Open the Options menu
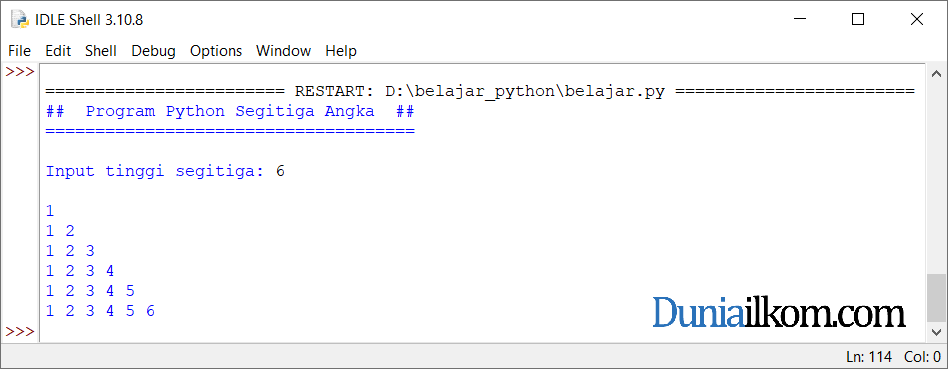 pyautogui.click(x=216, y=51)
